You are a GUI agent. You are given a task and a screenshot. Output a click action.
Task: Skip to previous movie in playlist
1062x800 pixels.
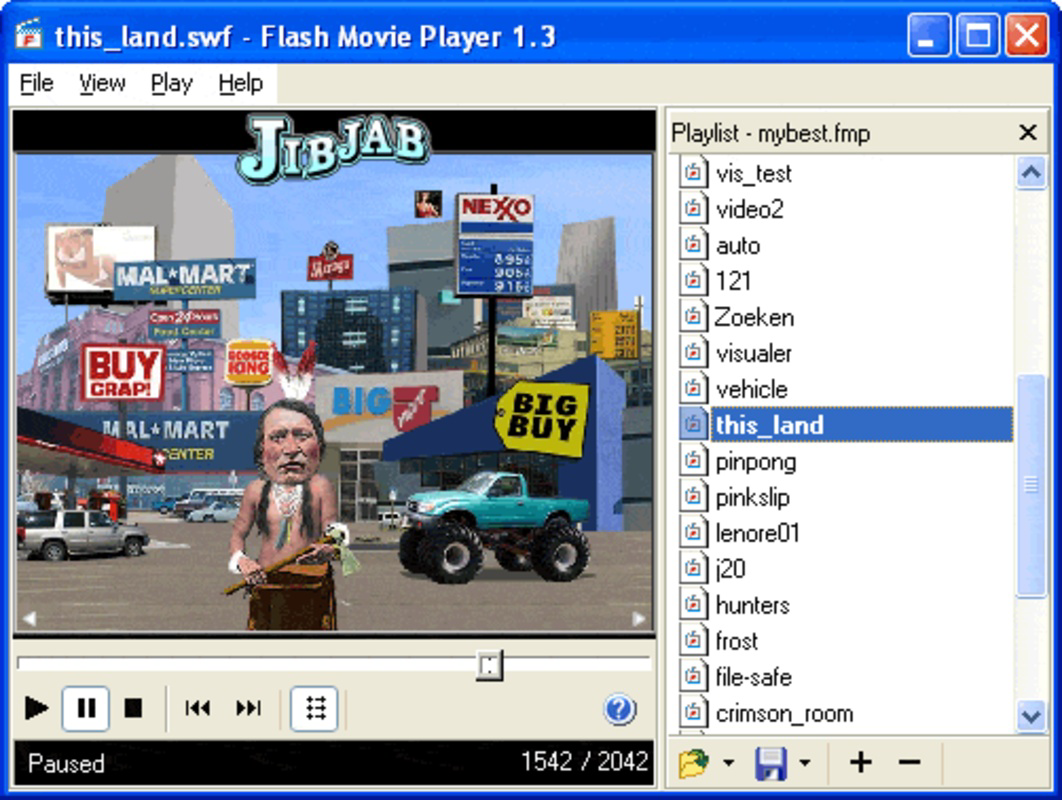[x=197, y=709]
